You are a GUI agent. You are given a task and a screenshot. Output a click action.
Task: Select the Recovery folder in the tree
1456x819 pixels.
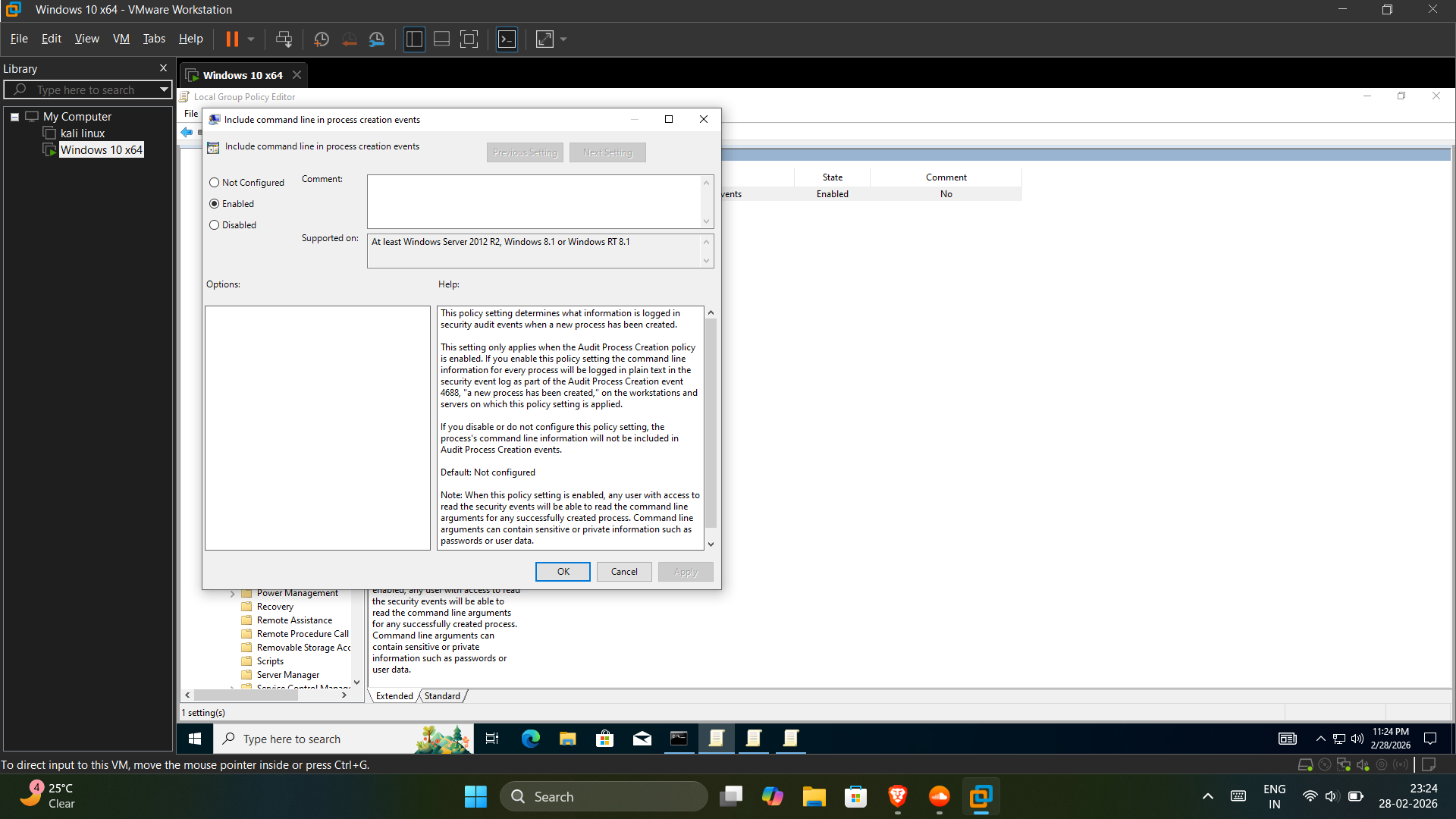click(x=275, y=607)
